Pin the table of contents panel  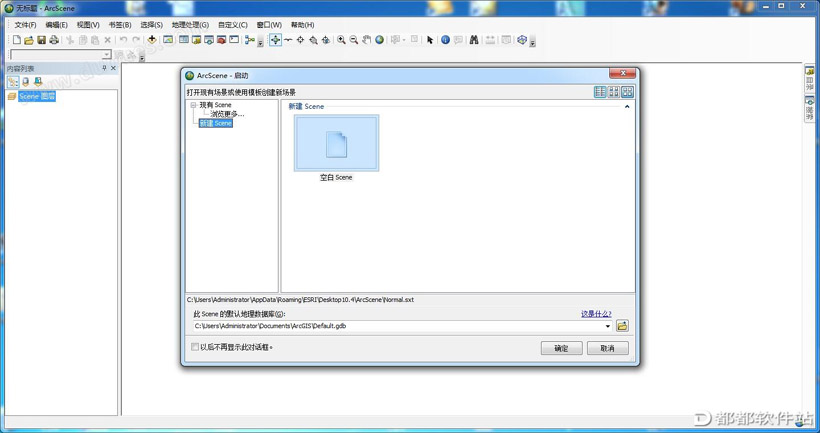click(104, 68)
